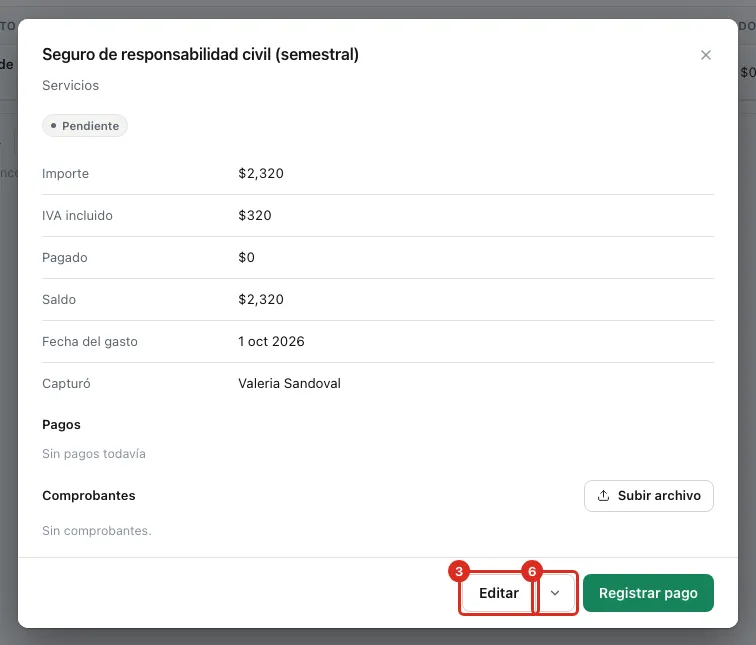Click the Subir archivo upload button

click(x=648, y=496)
